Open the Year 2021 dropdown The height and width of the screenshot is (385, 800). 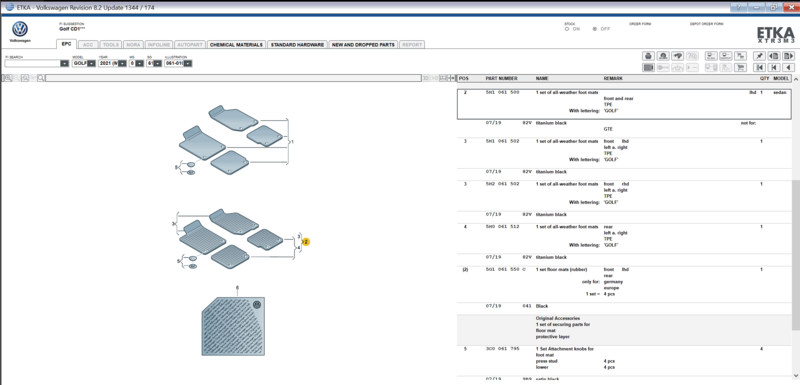pyautogui.click(x=122, y=63)
